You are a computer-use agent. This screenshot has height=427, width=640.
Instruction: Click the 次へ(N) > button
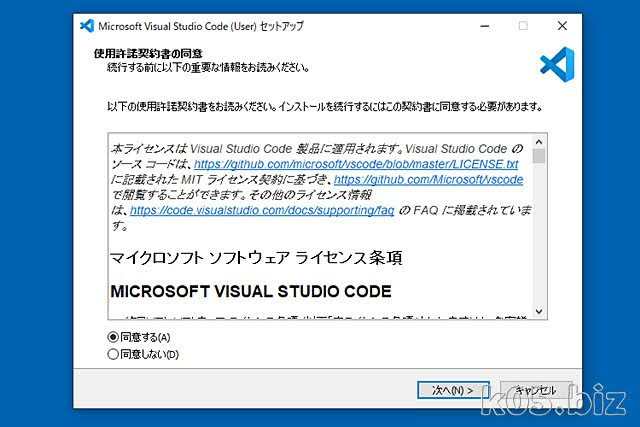coord(453,390)
